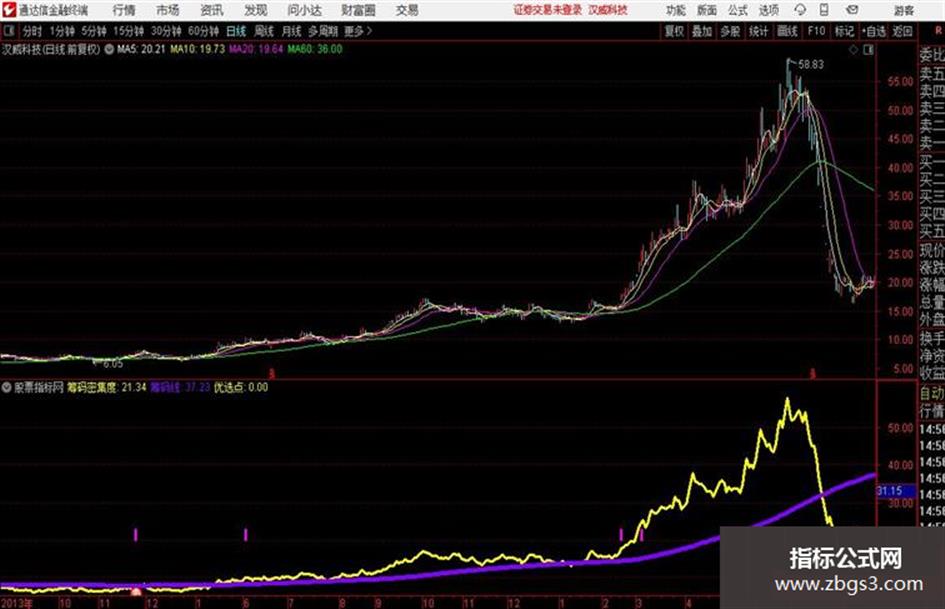Image resolution: width=945 pixels, height=609 pixels.
Task: Click the MA10: 19.73 indicator value
Action: [x=198, y=49]
